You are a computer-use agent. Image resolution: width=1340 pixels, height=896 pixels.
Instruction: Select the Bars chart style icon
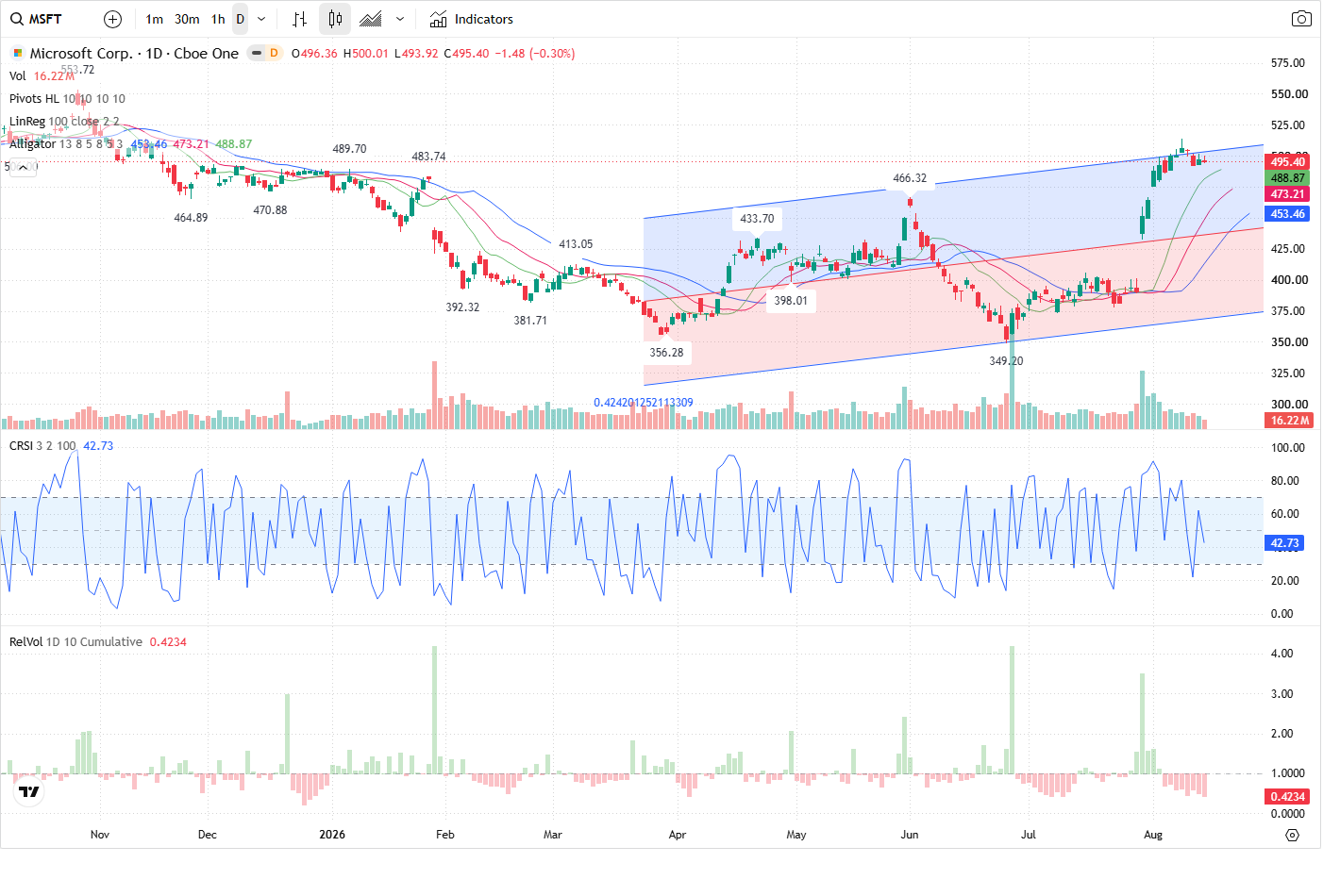(300, 19)
